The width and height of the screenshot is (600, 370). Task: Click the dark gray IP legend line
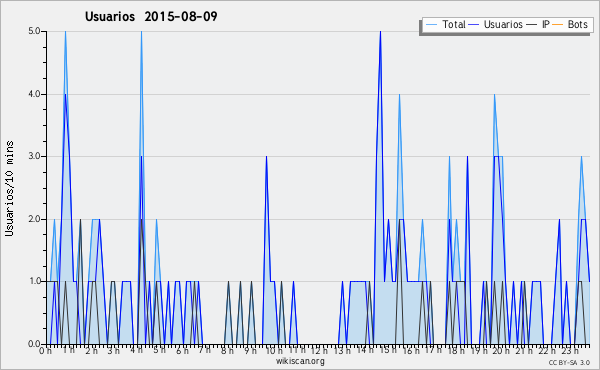[532, 25]
